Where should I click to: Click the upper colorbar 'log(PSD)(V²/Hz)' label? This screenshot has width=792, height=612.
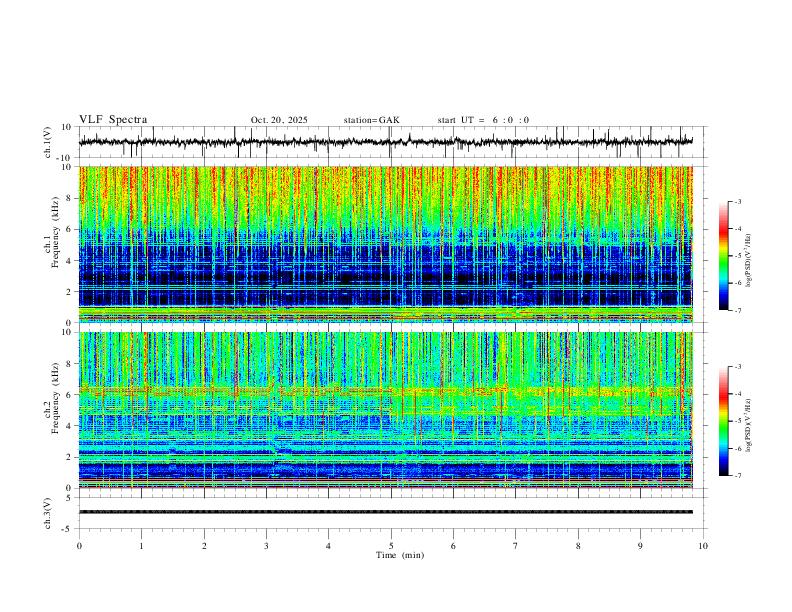click(749, 261)
